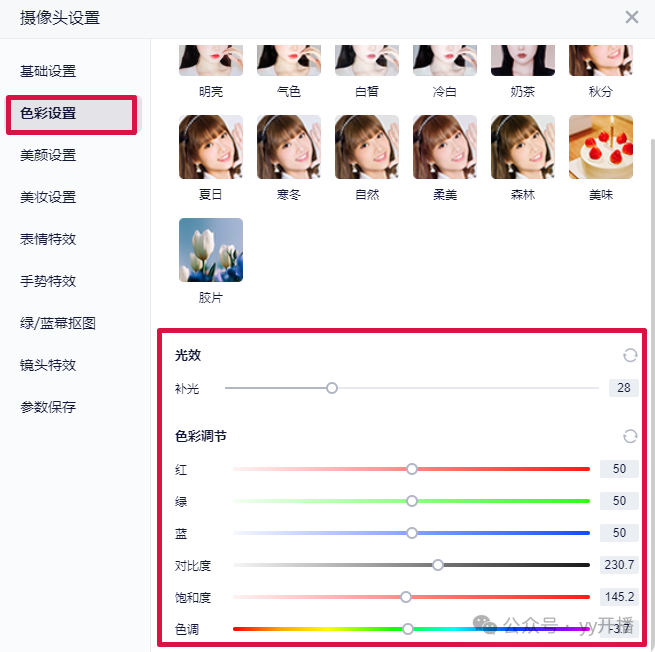The width and height of the screenshot is (655, 652).
Task: Click the 红 value field showing 50
Action: click(619, 469)
